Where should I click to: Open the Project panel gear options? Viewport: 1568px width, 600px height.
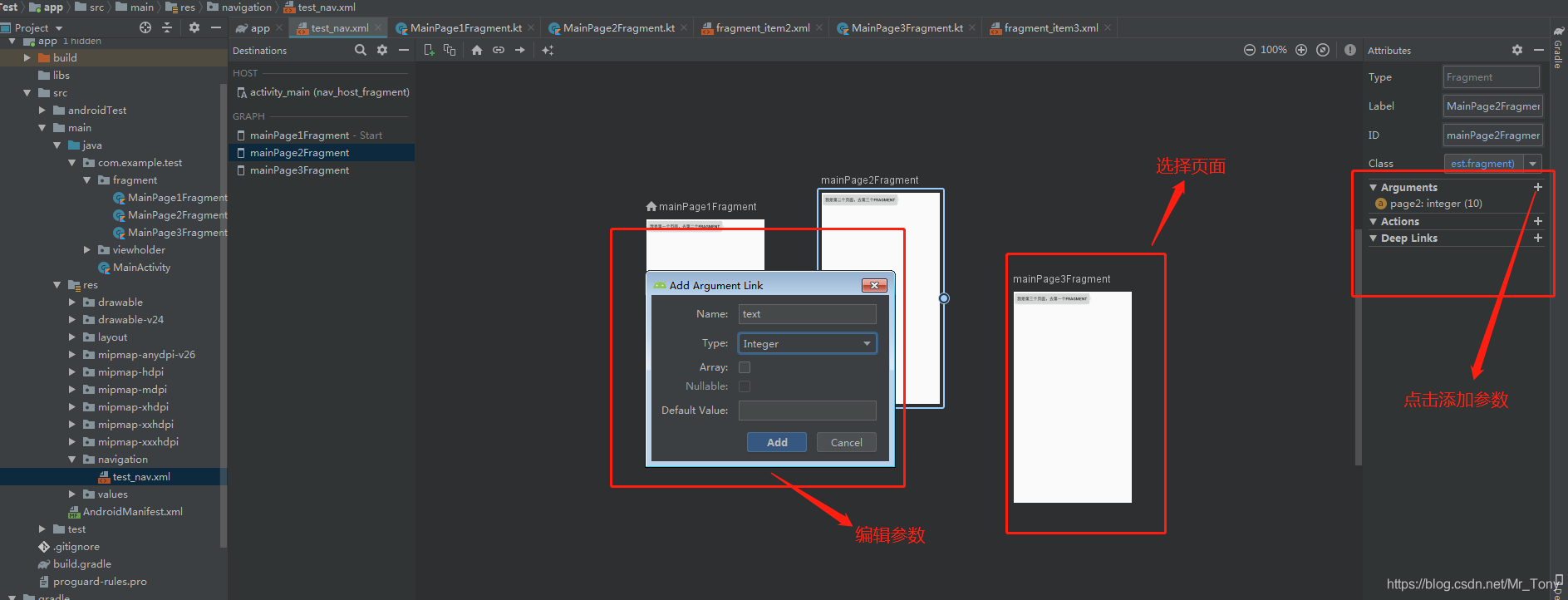coord(194,27)
